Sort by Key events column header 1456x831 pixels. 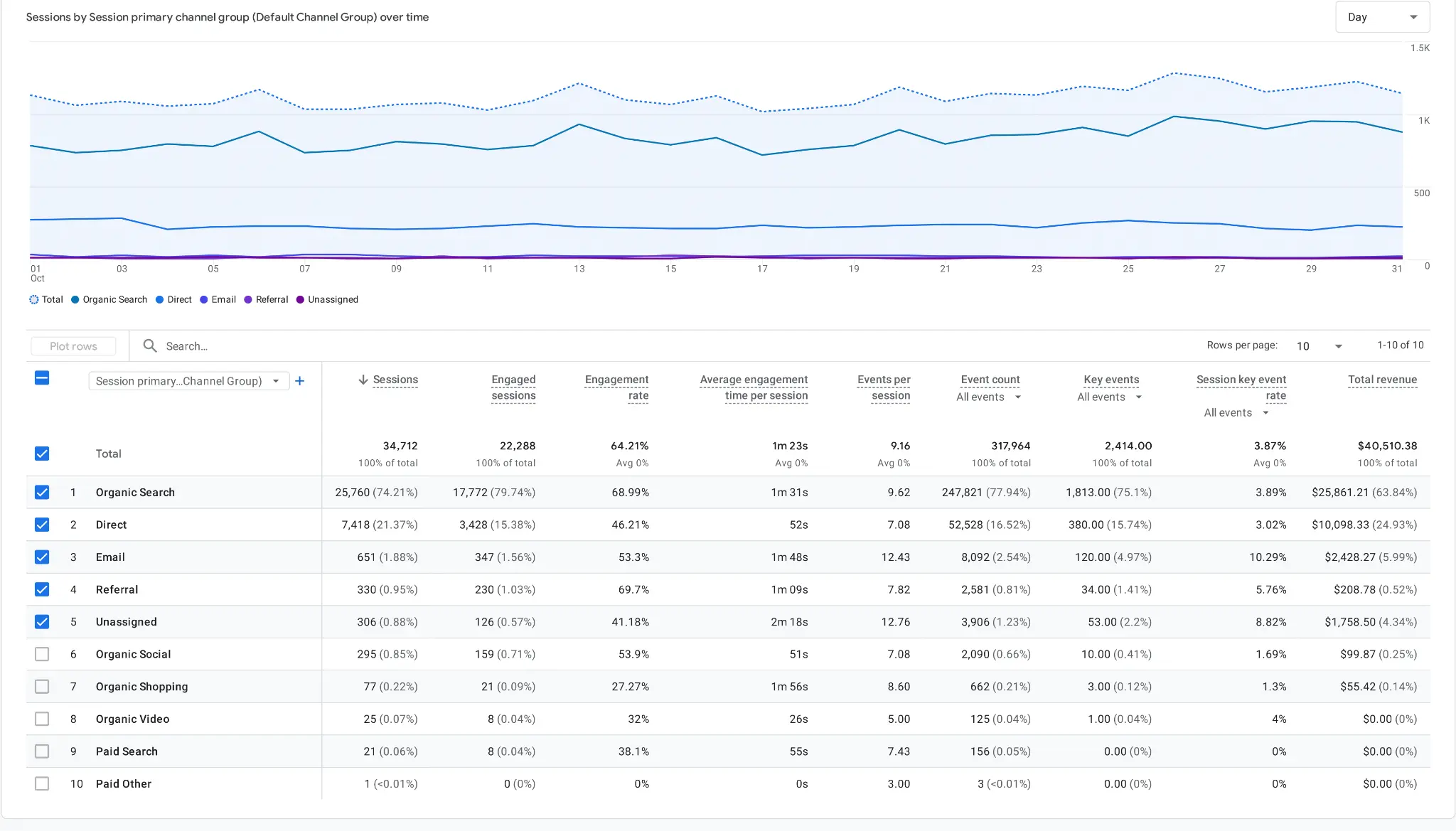(x=1111, y=380)
